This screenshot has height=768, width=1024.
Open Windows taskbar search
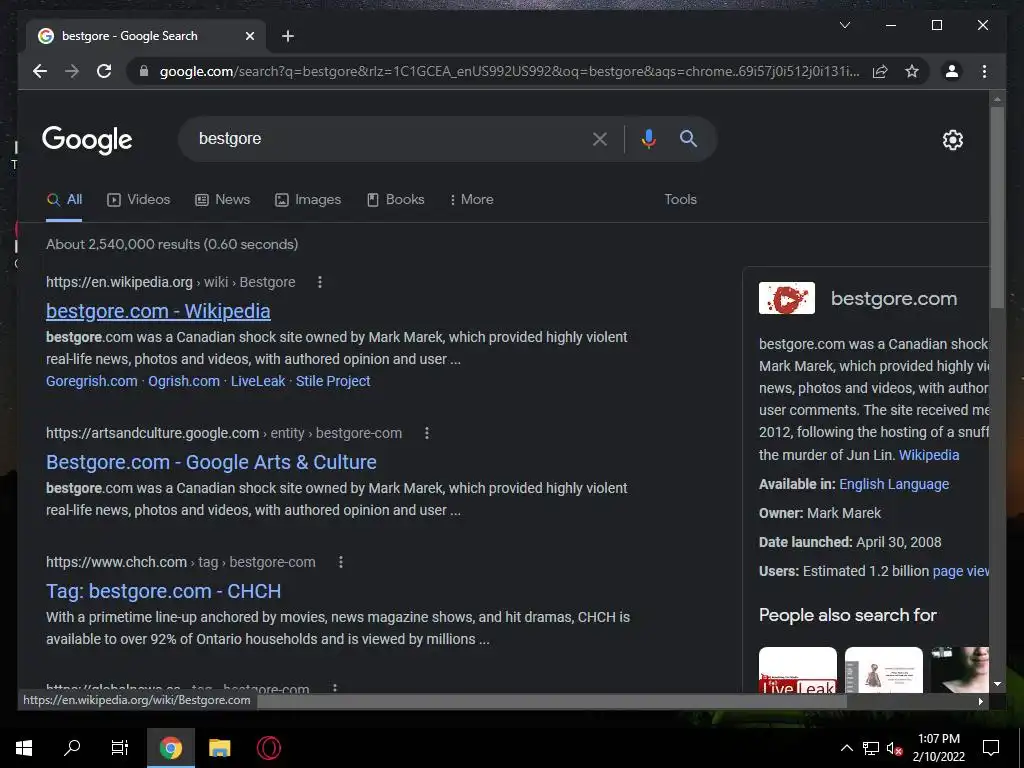(72, 748)
